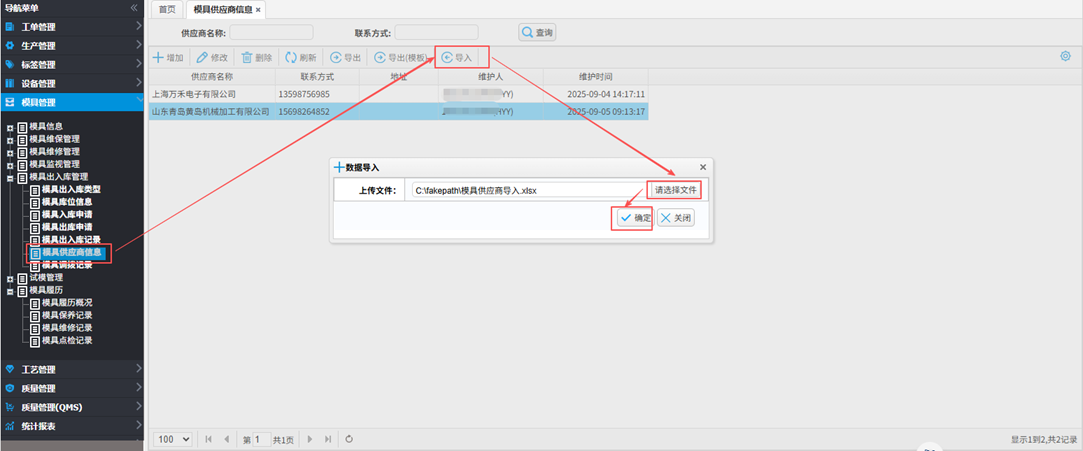Confirm import with the 确定 button
1083x451 pixels.
tap(634, 218)
